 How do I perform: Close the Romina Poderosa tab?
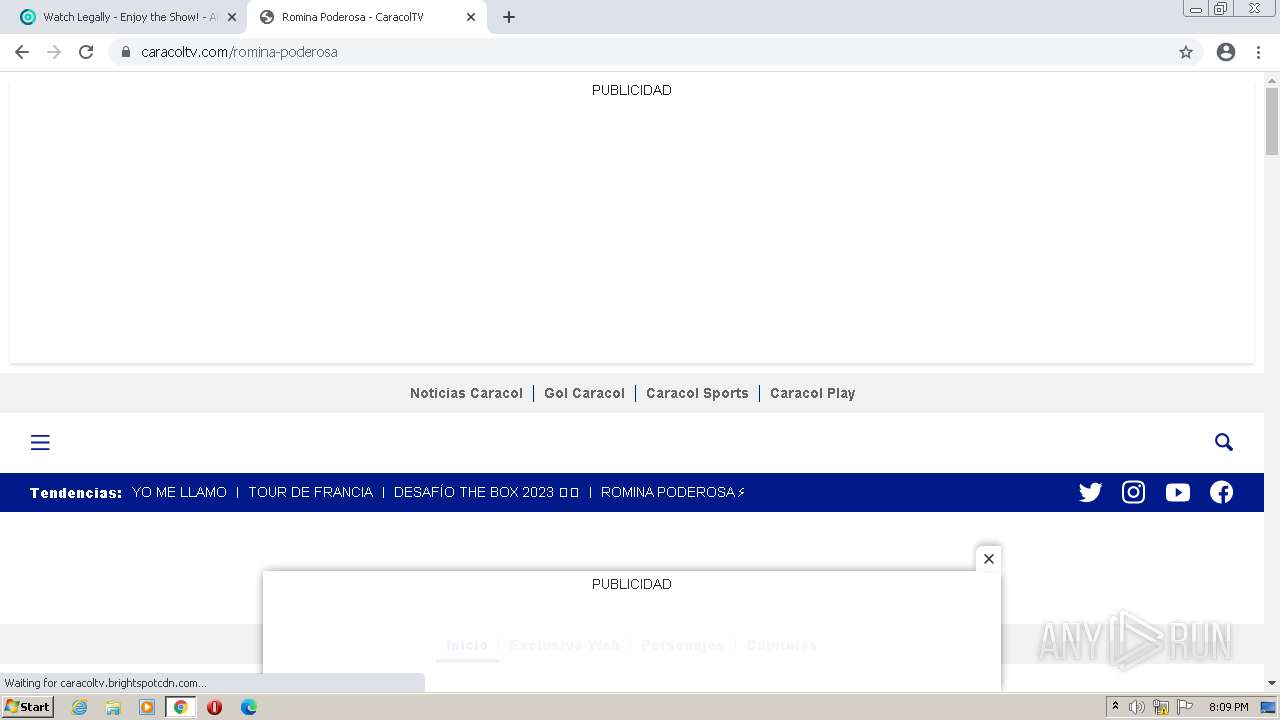click(471, 17)
